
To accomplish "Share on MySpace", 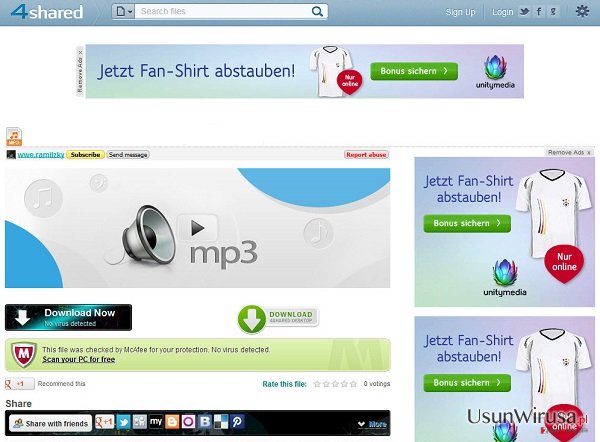I will pyautogui.click(x=156, y=422).
